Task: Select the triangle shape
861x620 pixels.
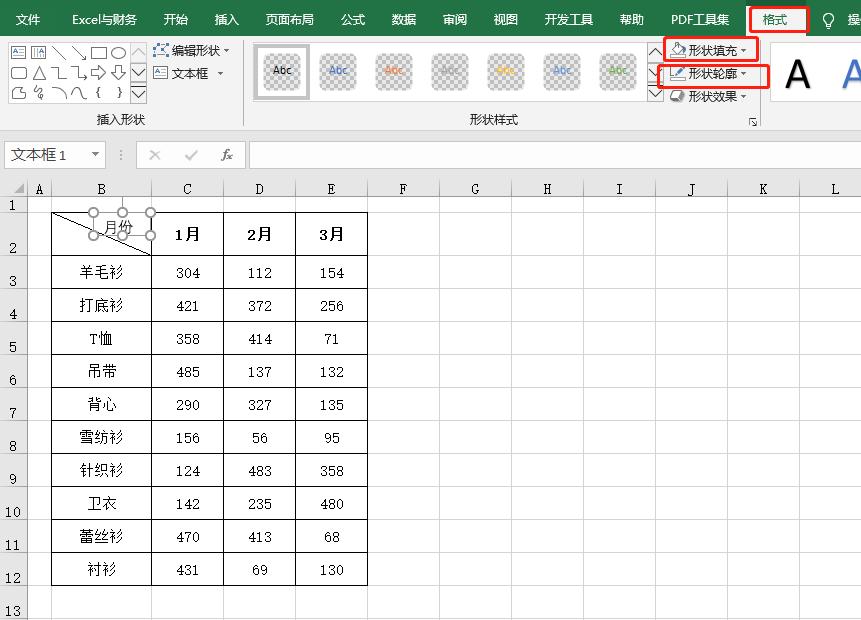Action: point(39,72)
